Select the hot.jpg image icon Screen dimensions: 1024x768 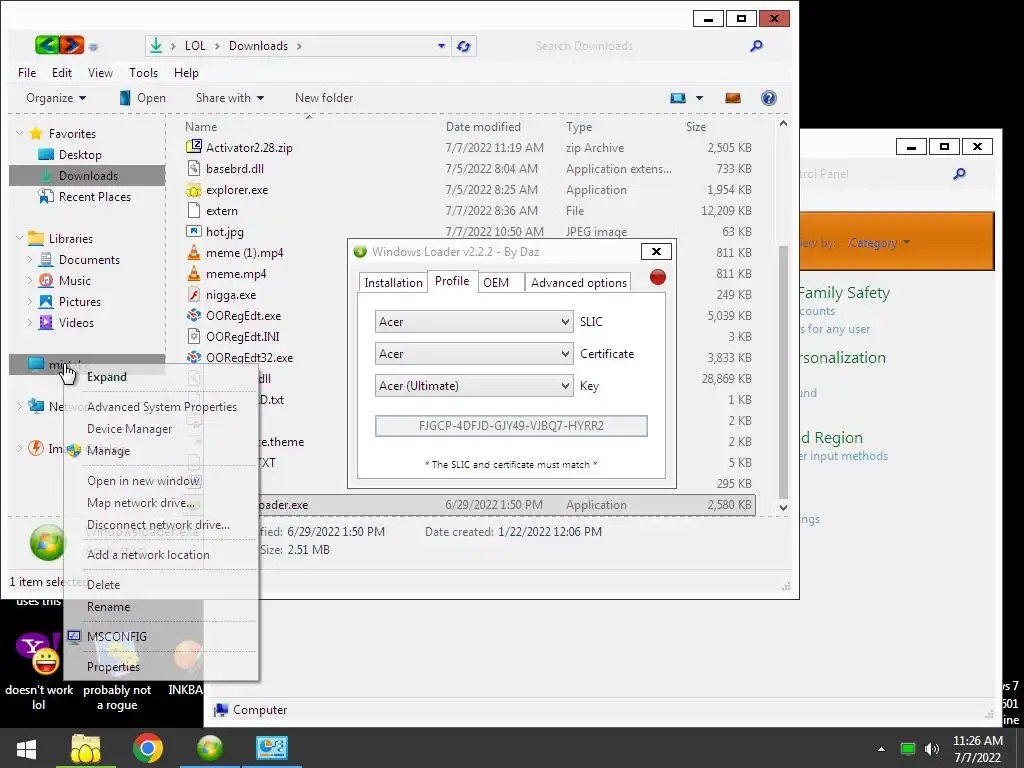[193, 231]
